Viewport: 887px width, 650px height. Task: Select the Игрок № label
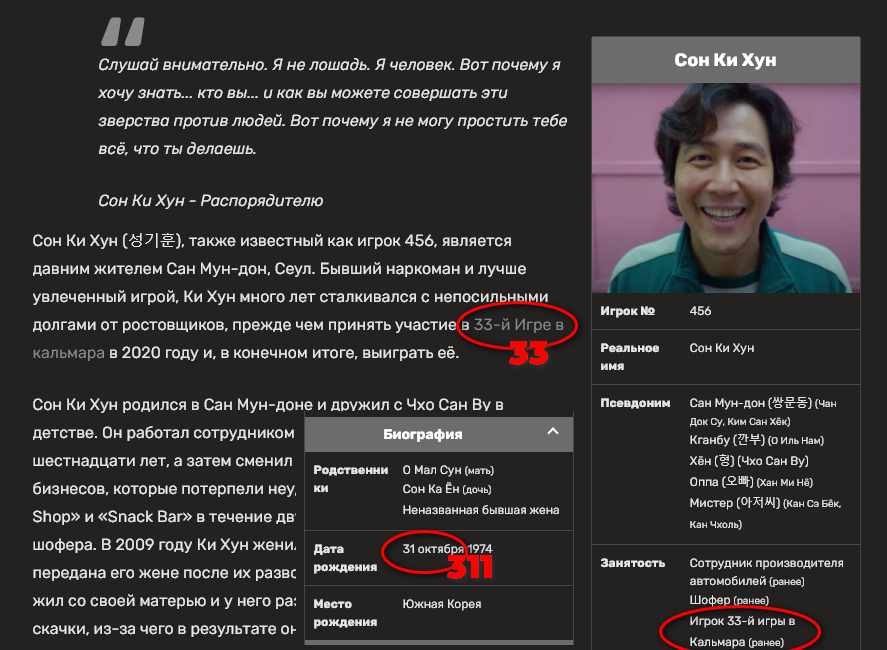[x=627, y=311]
